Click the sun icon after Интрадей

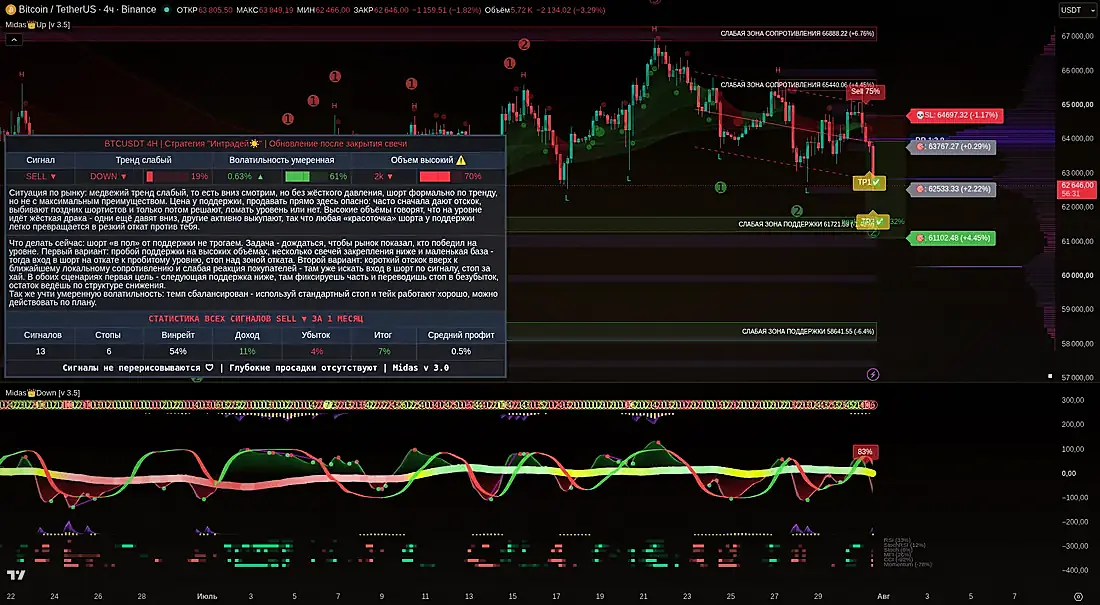pos(254,143)
